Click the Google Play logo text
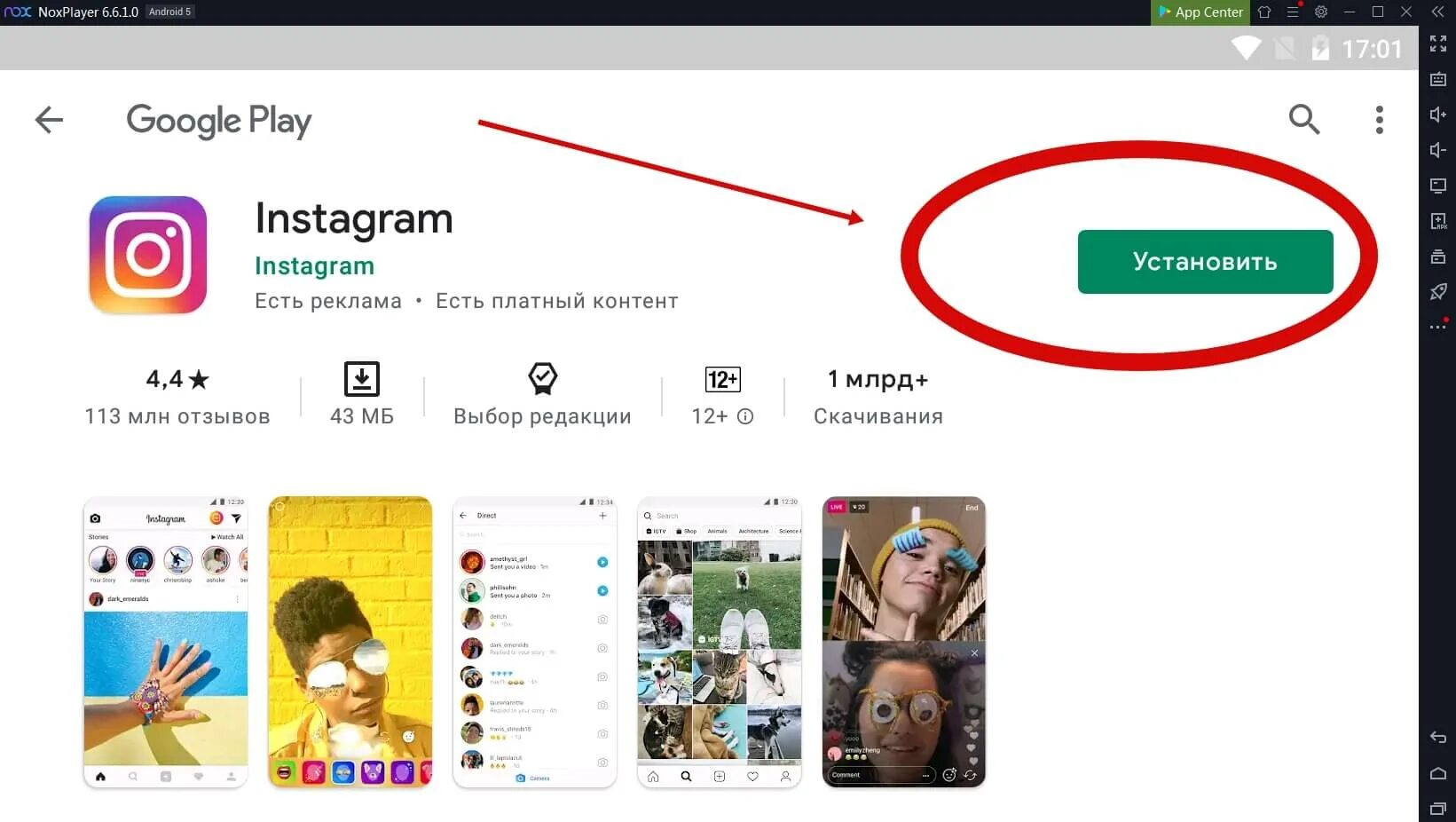 [x=219, y=121]
